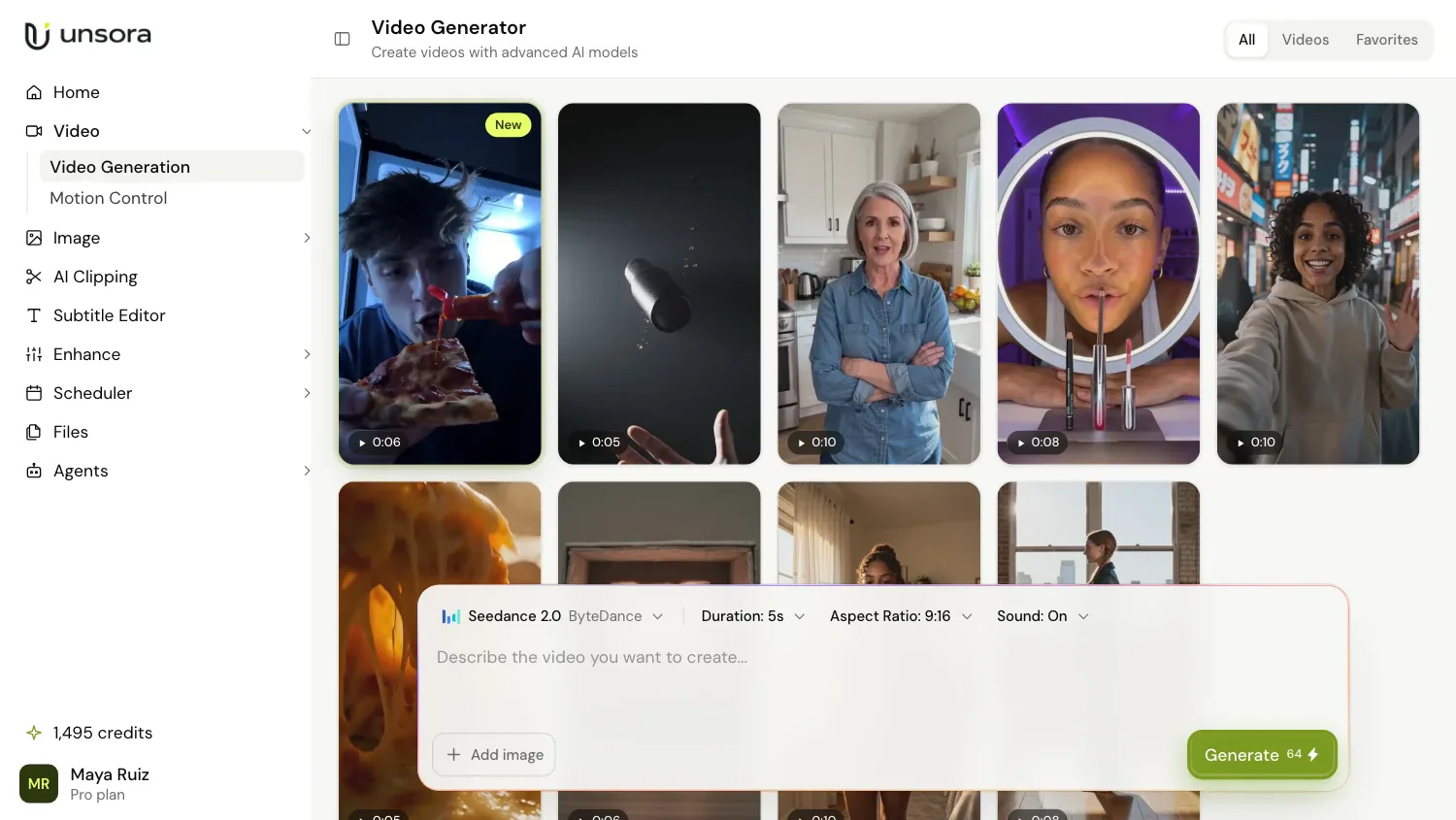This screenshot has width=1456, height=820.
Task: Click the AI Clipping scissors icon
Action: (34, 277)
